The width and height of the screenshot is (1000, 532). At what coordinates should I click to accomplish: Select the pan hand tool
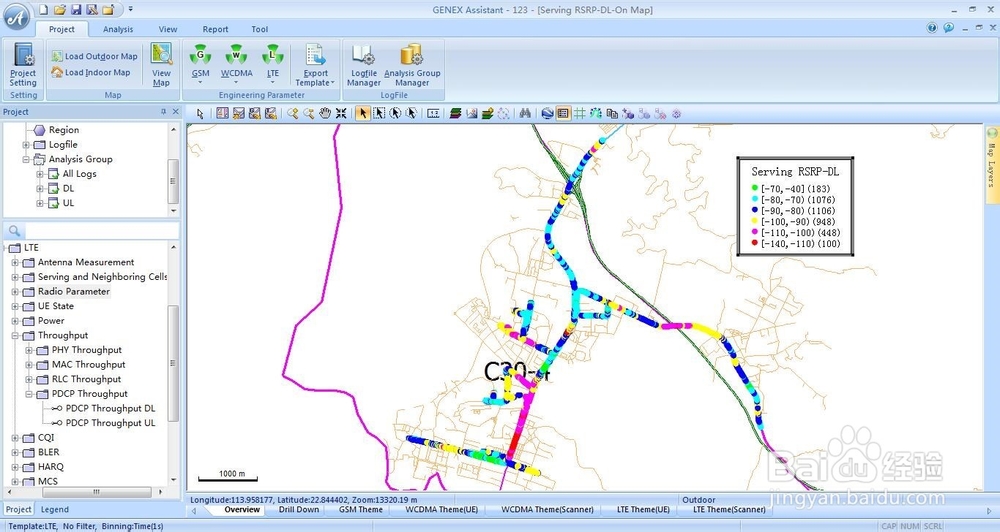[x=325, y=114]
